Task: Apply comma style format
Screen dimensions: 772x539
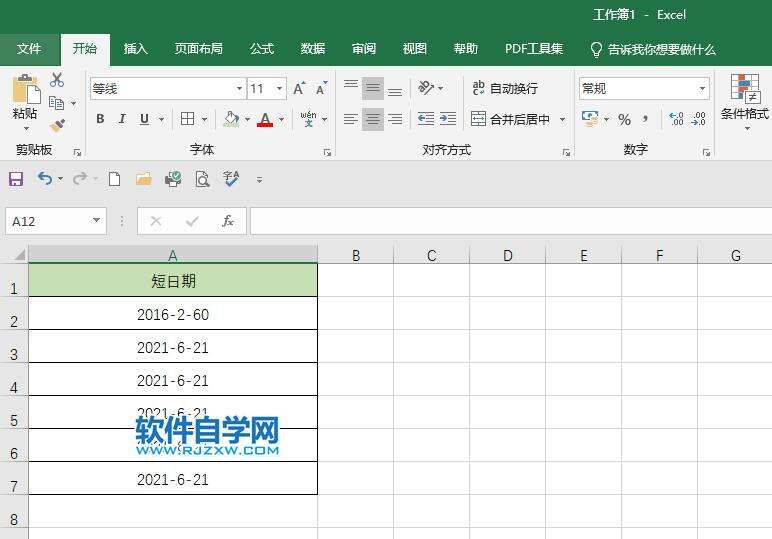Action: click(645, 119)
